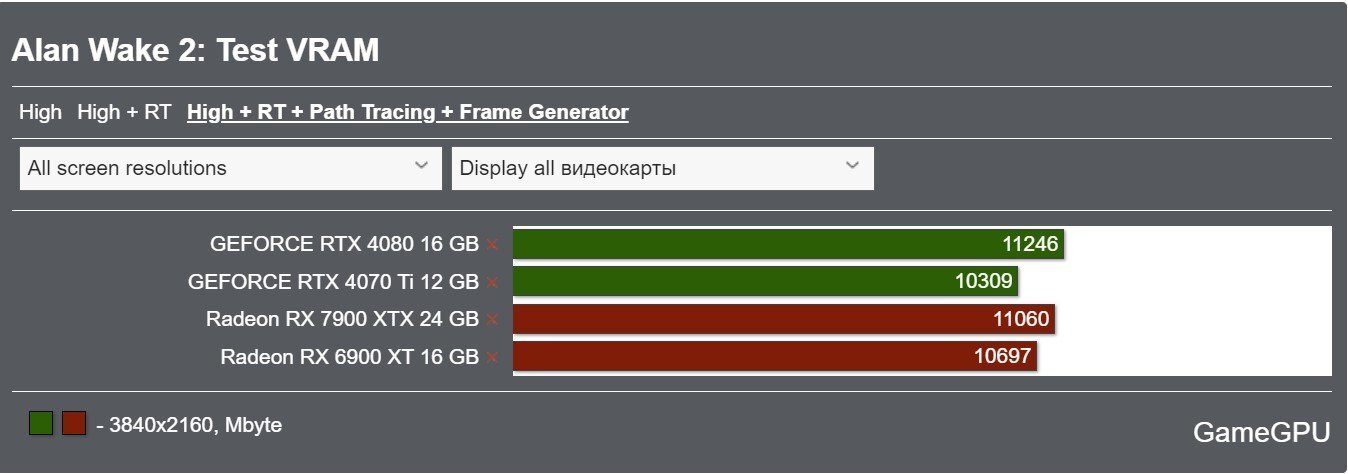Click the RTX 4070 Ti bar showing 10309
Screen dimensions: 1348x474
point(765,282)
